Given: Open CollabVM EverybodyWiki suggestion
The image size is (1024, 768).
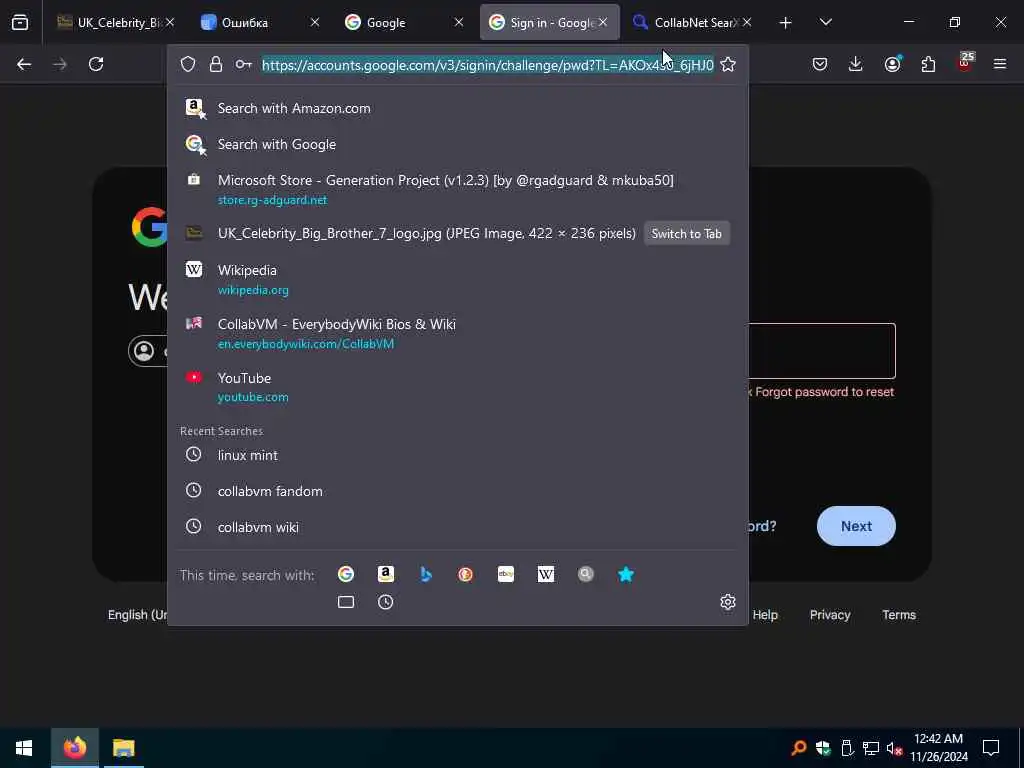Looking at the screenshot, I should pos(458,333).
